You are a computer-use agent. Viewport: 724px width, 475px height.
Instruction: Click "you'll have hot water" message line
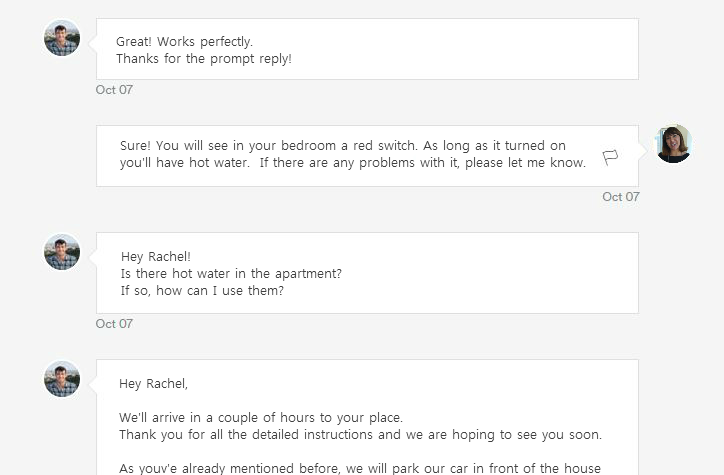click(352, 163)
